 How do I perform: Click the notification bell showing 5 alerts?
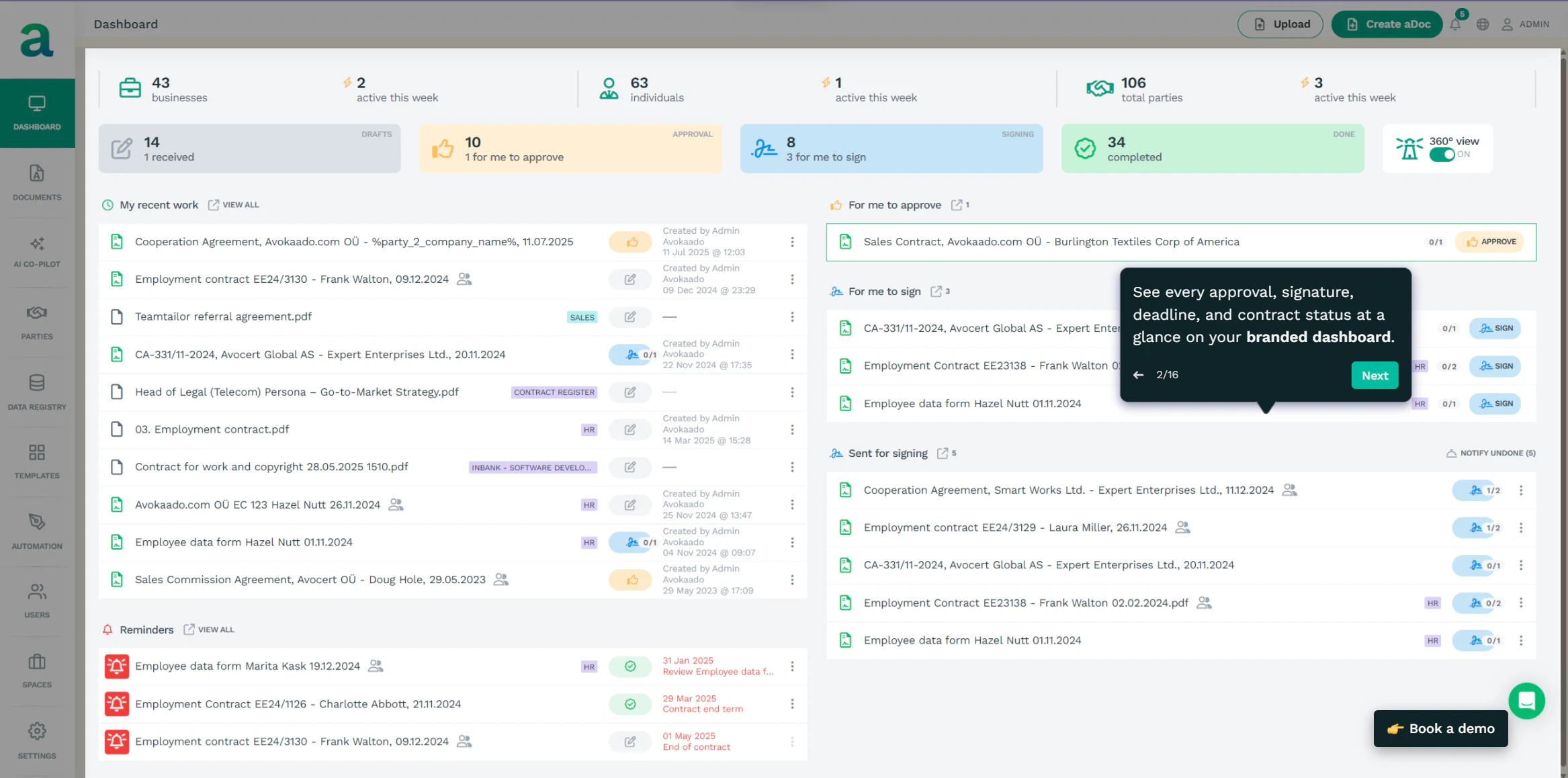(x=1455, y=24)
